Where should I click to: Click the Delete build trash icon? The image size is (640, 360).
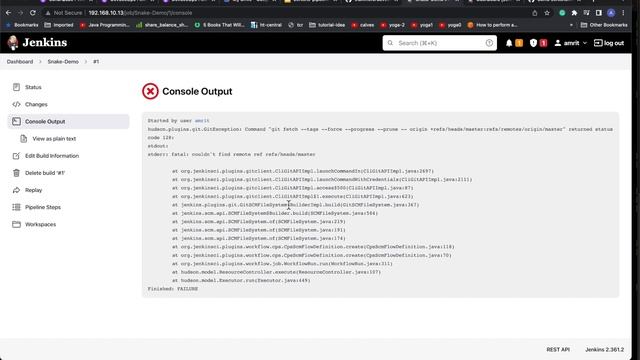pyautogui.click(x=16, y=173)
